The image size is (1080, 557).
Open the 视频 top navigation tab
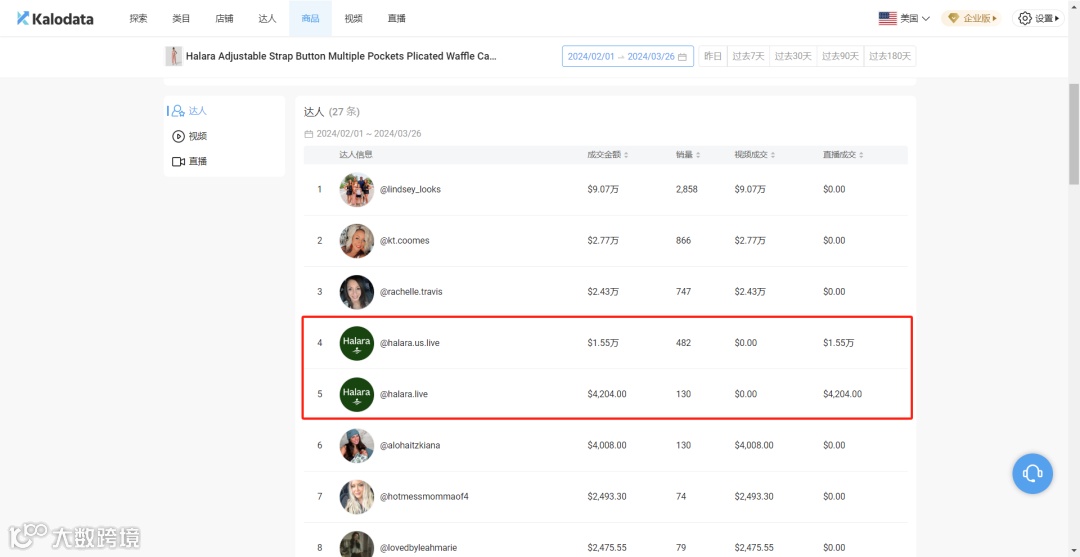tap(353, 19)
